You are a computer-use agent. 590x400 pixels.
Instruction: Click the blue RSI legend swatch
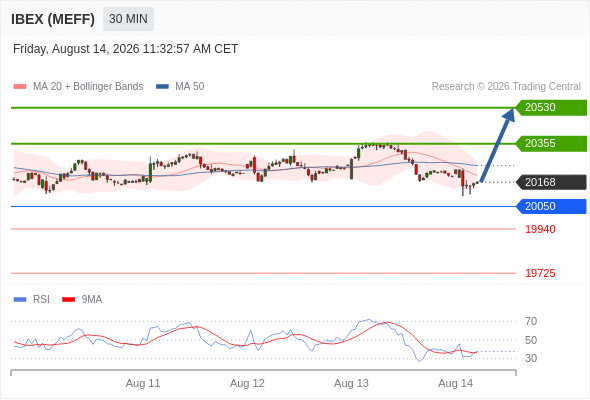20,300
